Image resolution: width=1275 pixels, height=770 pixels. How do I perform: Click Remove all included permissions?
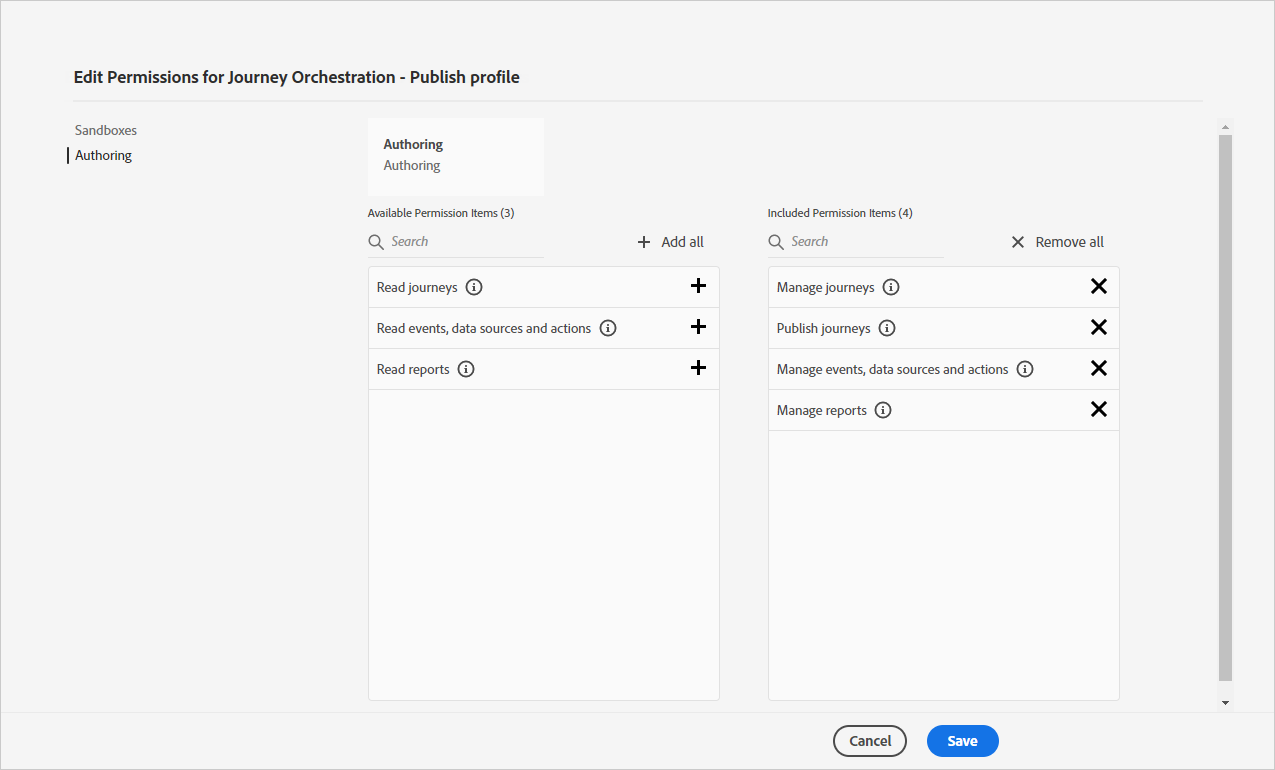[1057, 242]
